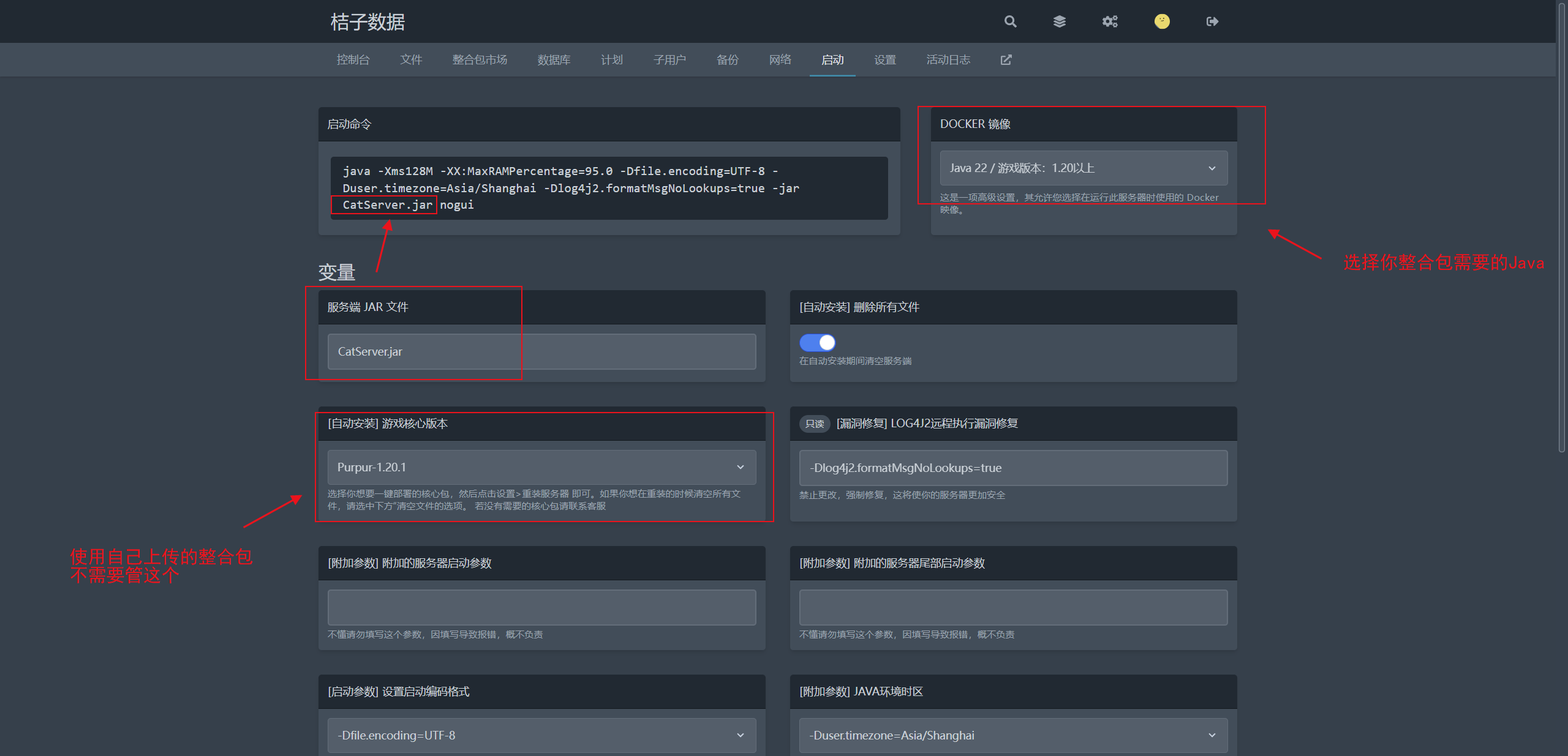The height and width of the screenshot is (756, 1568).
Task: Open -Duser.timezone=Asia/Shanghai dropdown
Action: (1013, 735)
